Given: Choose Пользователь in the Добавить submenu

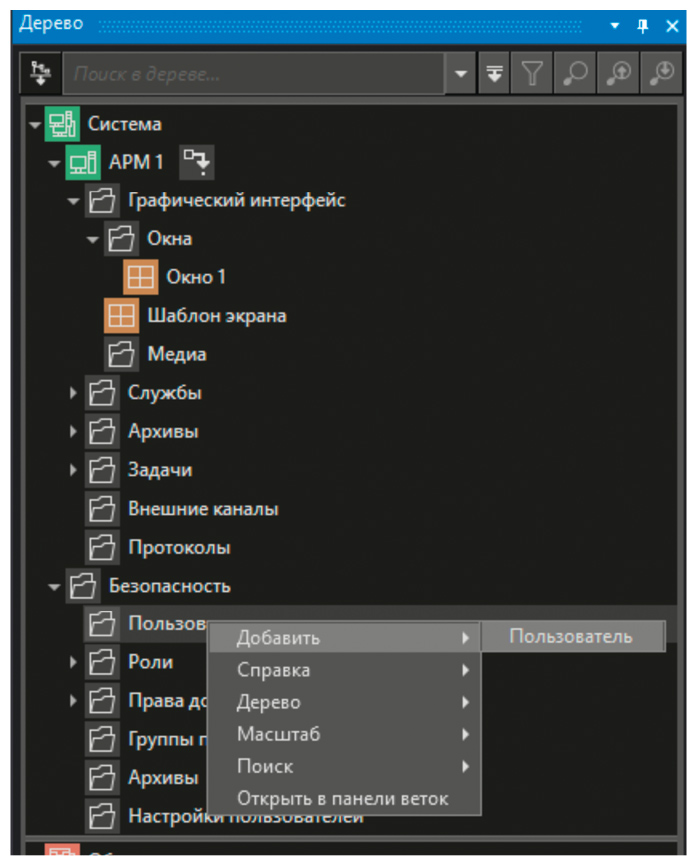Looking at the screenshot, I should point(571,636).
